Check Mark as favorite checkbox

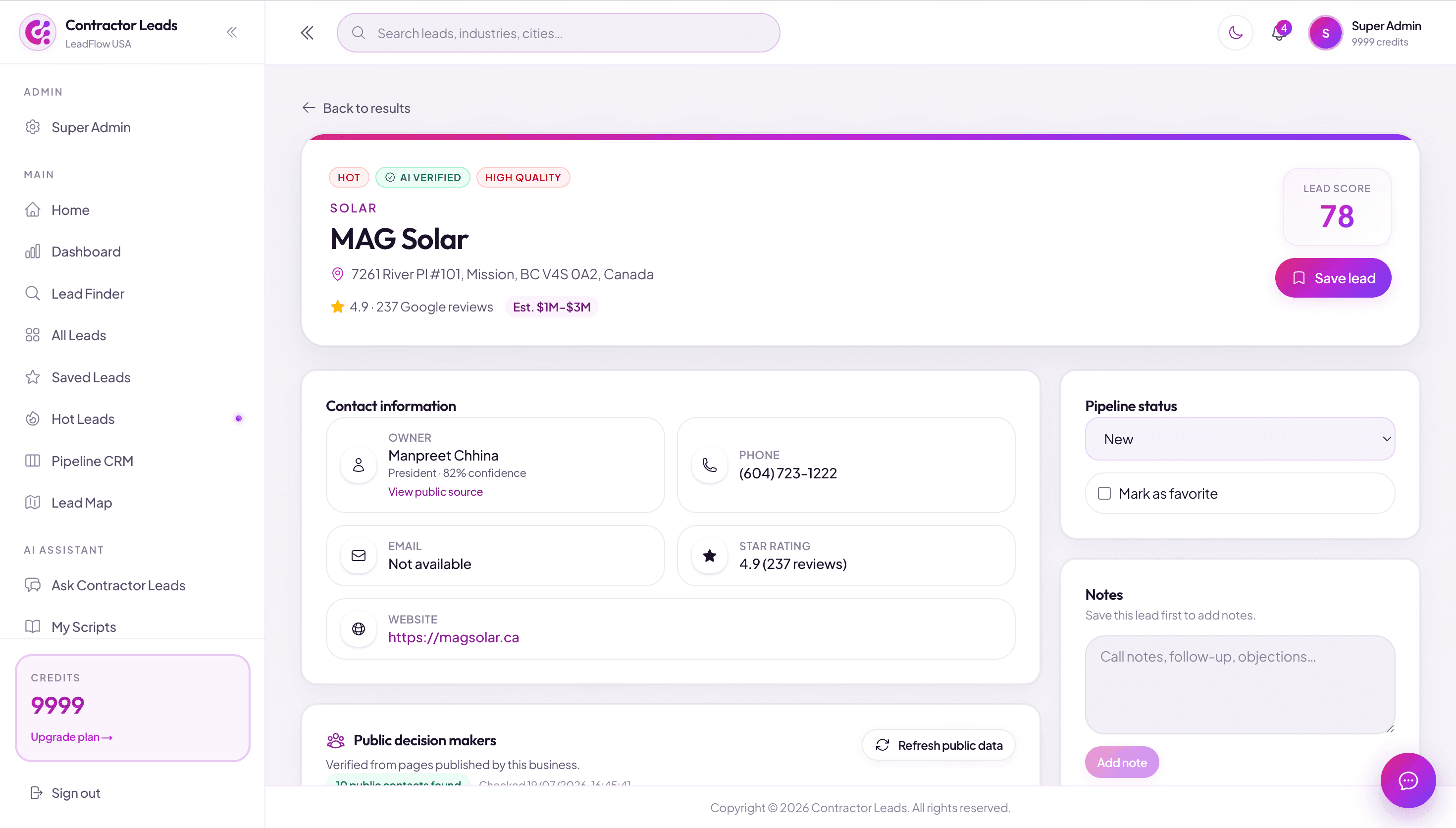point(1104,494)
